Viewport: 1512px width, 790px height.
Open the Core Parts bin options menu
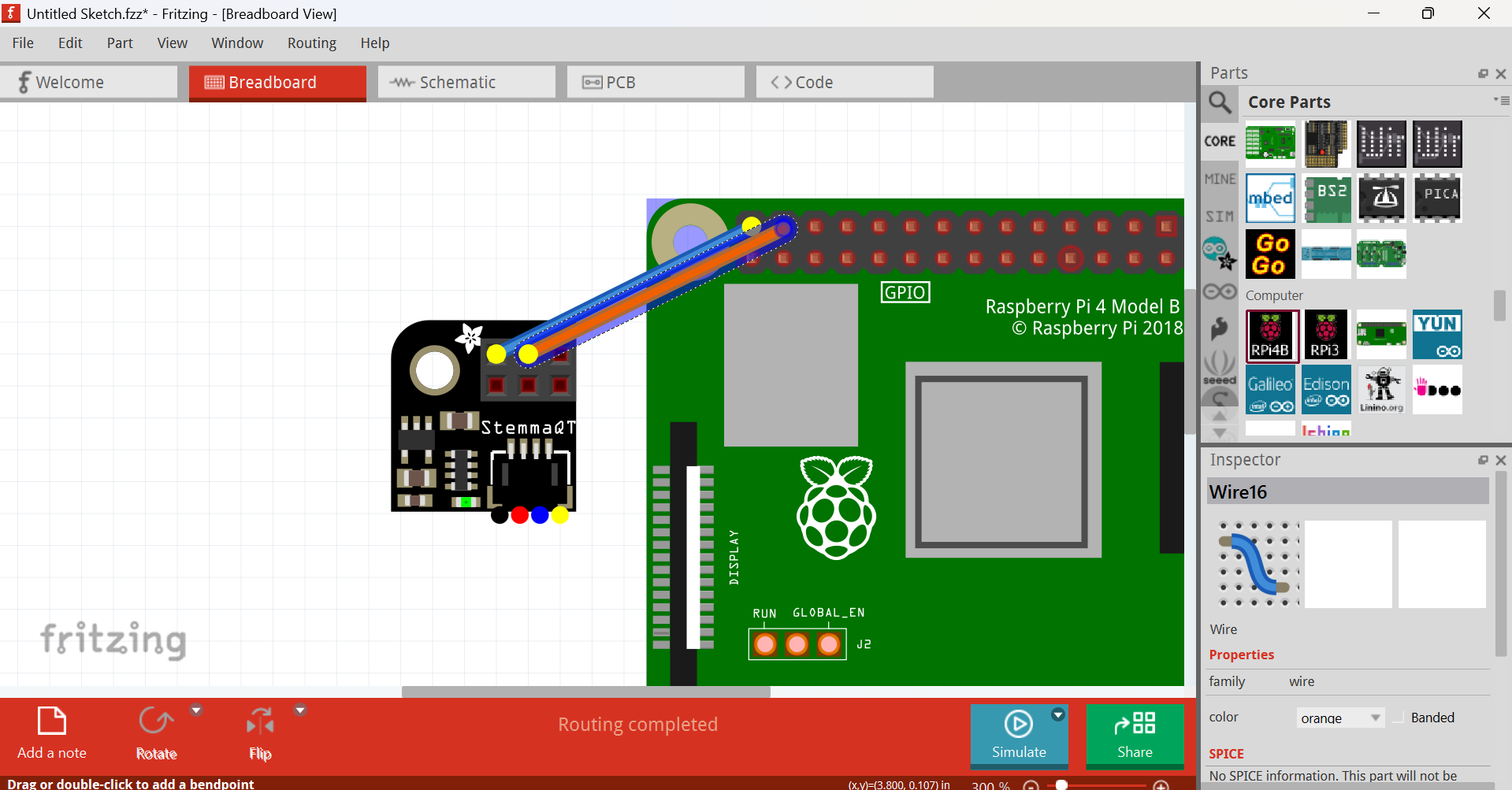[1501, 100]
